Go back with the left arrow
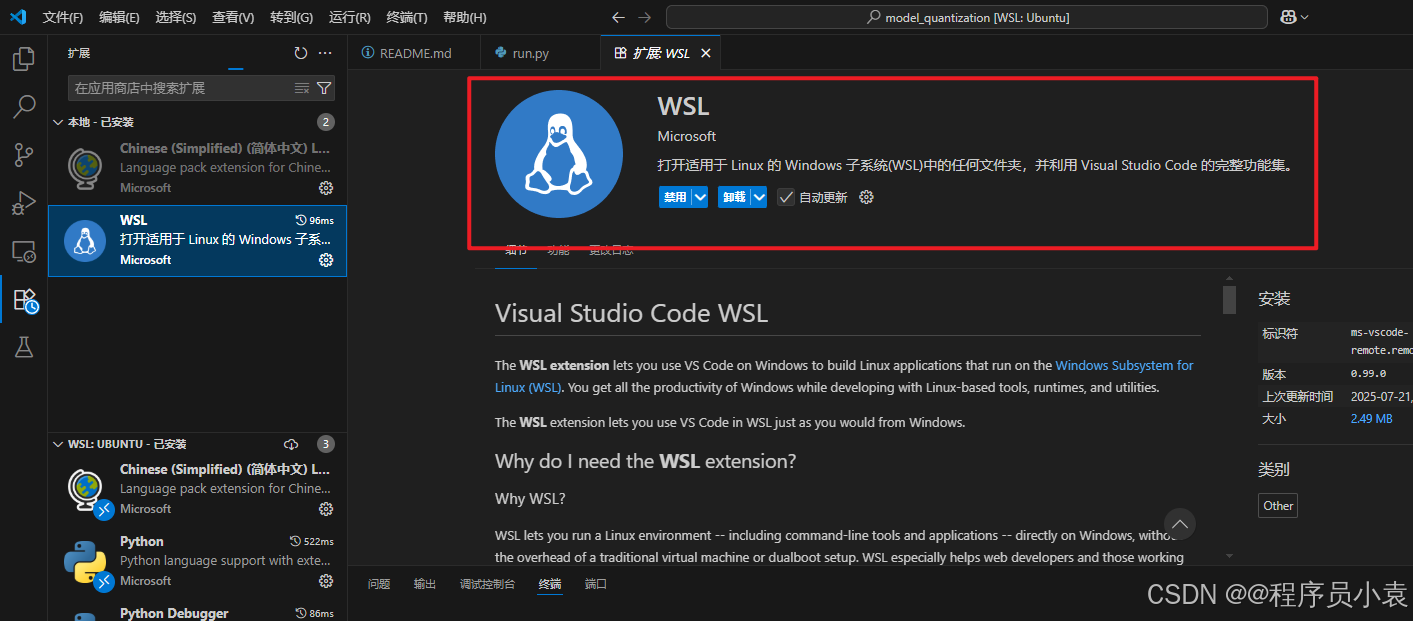Viewport: 1413px width, 621px height. click(x=618, y=17)
